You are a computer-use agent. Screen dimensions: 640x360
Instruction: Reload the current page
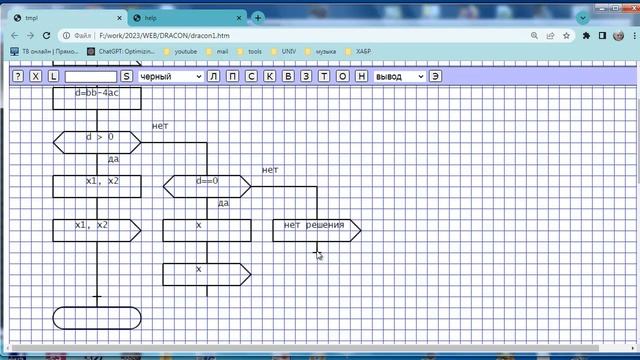[47, 36]
